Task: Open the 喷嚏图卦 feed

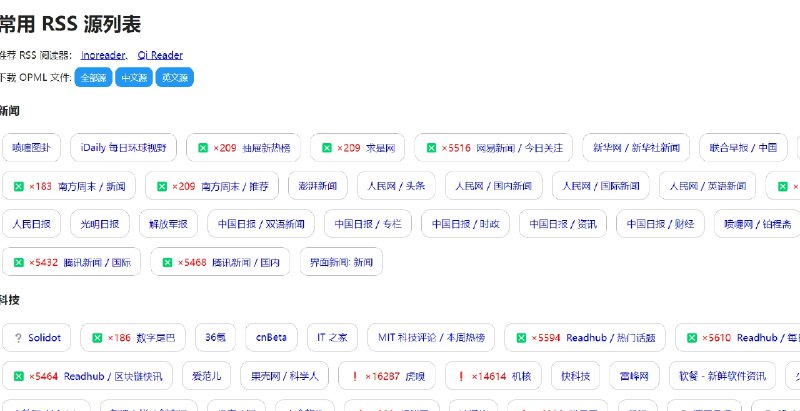Action: point(31,148)
